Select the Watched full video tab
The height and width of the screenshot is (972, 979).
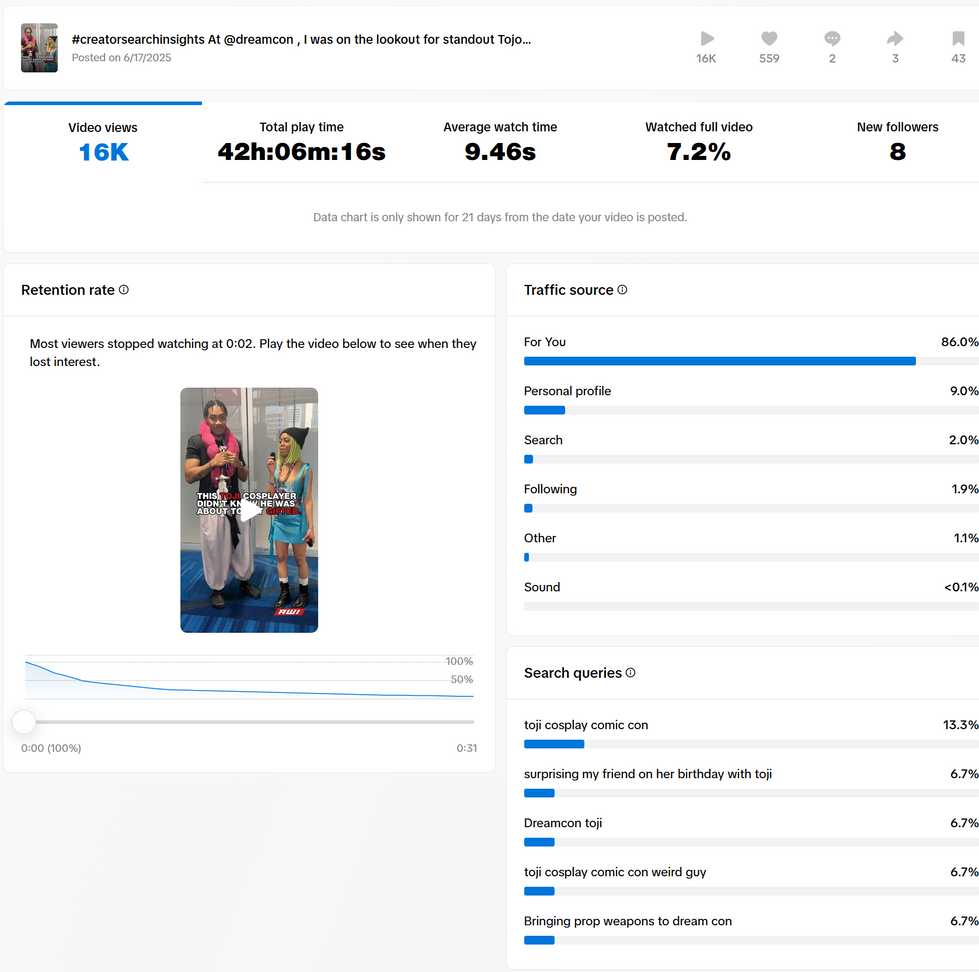(699, 143)
